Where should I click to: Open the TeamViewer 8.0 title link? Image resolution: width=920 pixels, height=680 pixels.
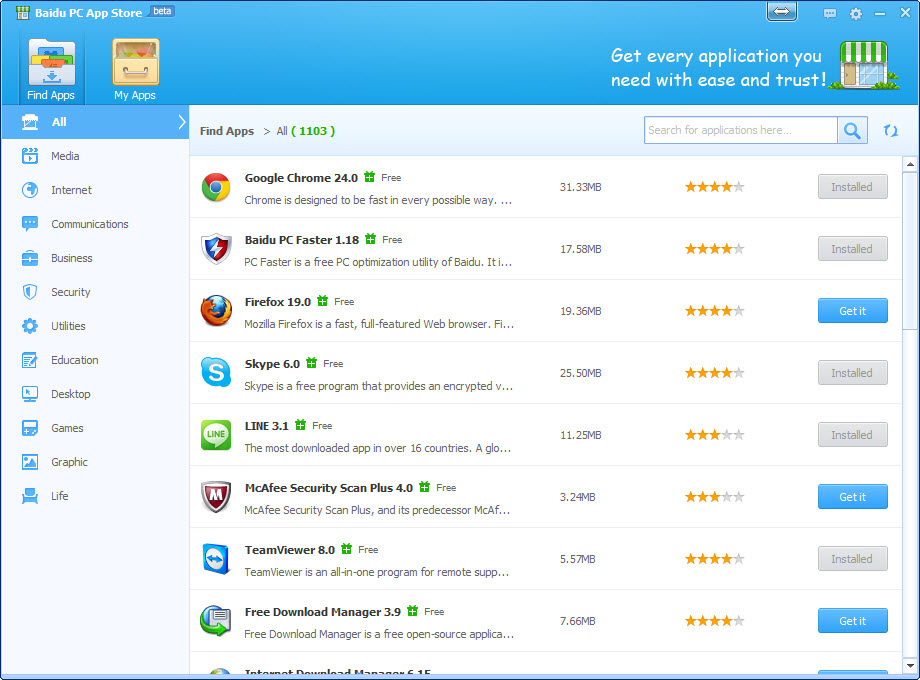289,550
